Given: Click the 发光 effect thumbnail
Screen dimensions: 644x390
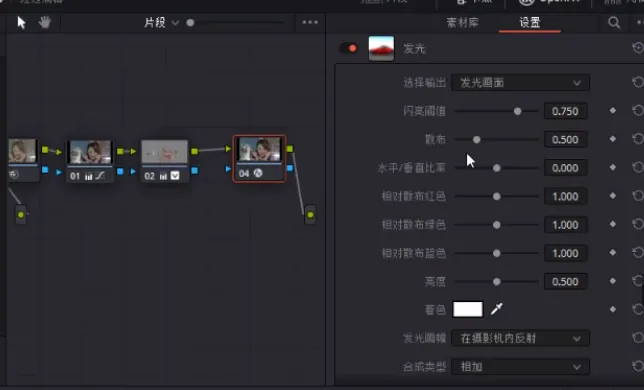Looking at the screenshot, I should (x=381, y=48).
